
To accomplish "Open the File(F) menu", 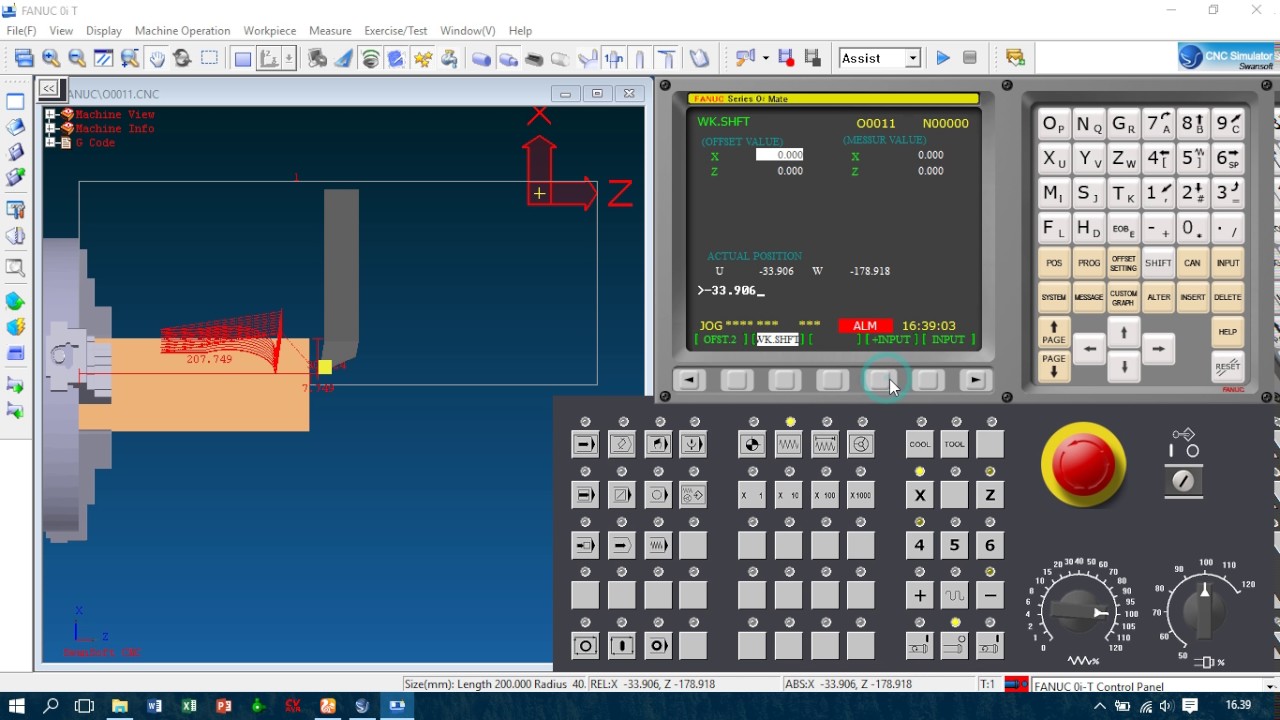I will click(21, 31).
